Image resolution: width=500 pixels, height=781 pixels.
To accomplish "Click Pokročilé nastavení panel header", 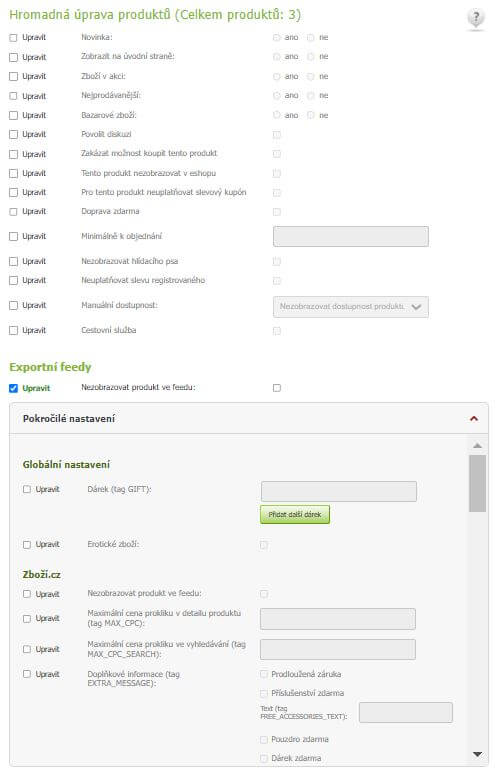I will point(249,418).
